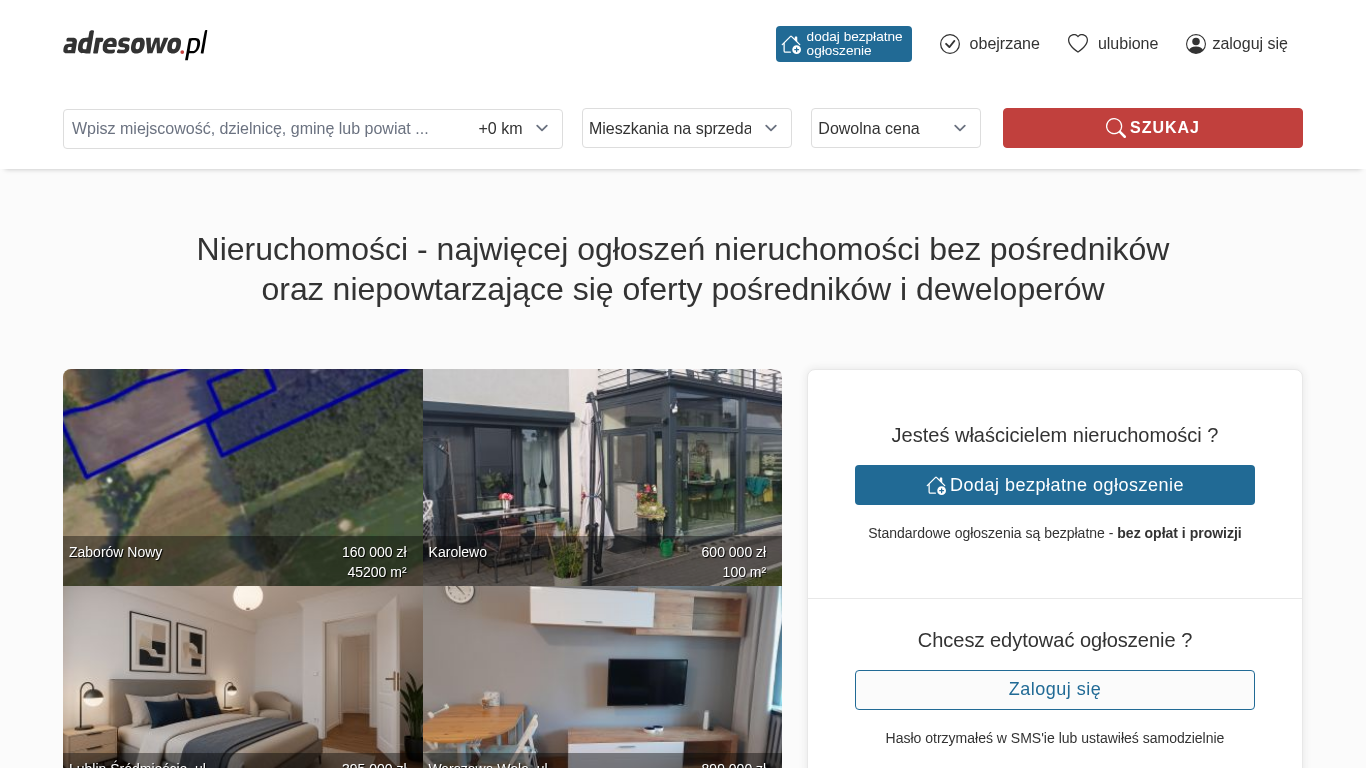Click the adresowo.pl logo
The height and width of the screenshot is (768, 1366).
pos(135,44)
